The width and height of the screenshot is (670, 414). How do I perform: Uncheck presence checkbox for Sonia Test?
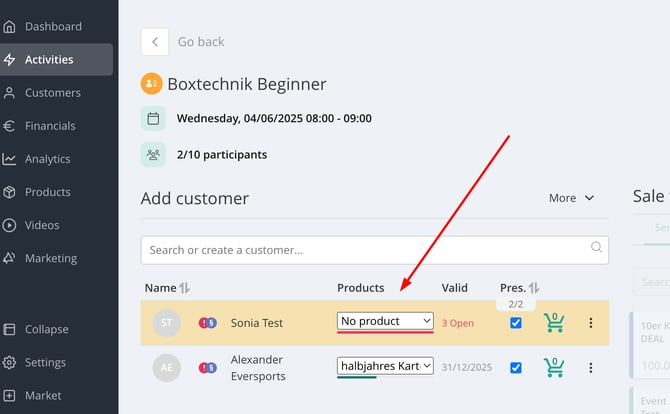pos(516,323)
